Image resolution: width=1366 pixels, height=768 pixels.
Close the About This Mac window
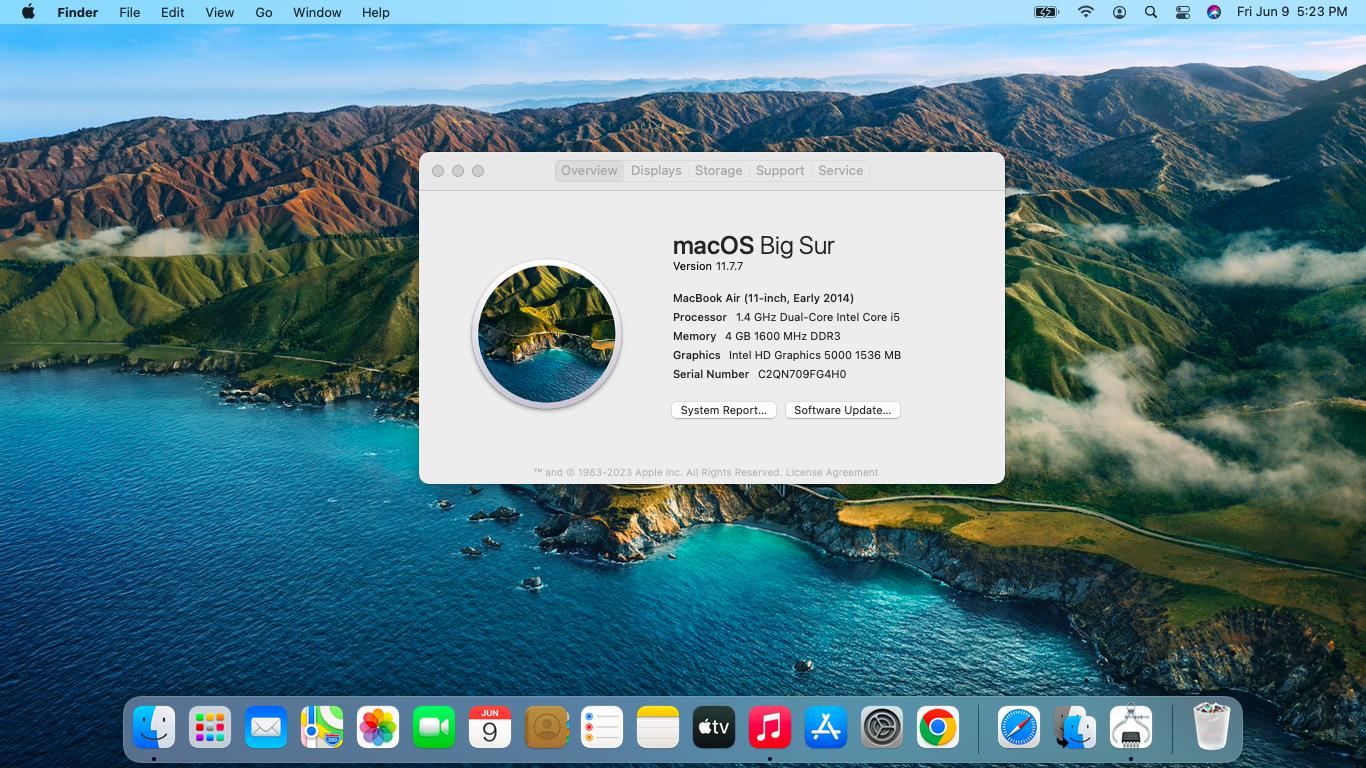[438, 171]
